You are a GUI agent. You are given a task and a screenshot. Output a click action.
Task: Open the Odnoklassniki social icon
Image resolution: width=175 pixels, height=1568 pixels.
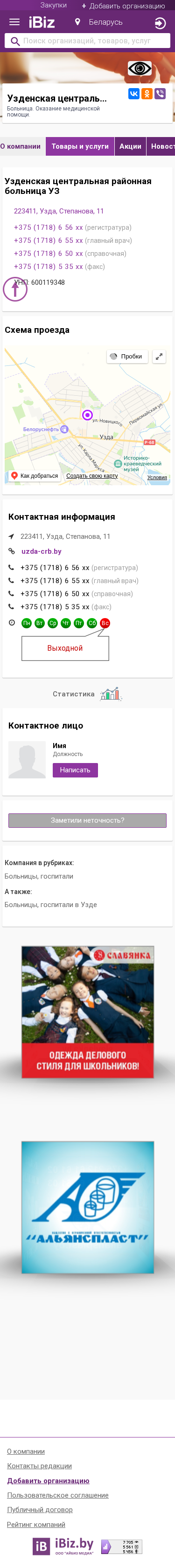point(147,94)
